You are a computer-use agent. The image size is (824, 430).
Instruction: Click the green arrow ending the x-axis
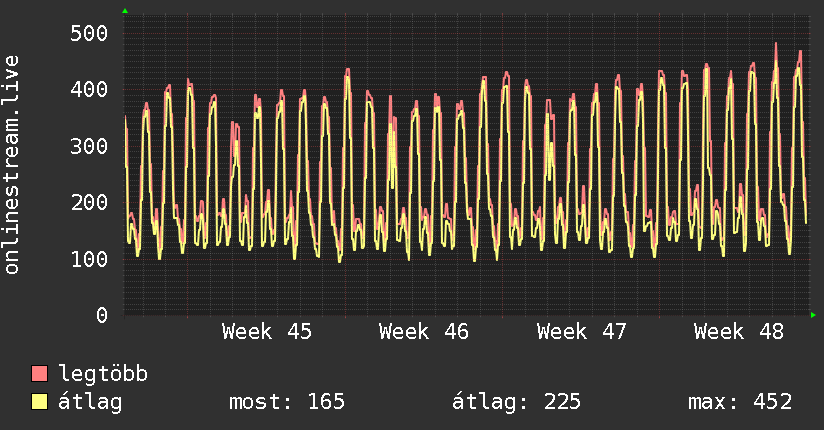[814, 315]
